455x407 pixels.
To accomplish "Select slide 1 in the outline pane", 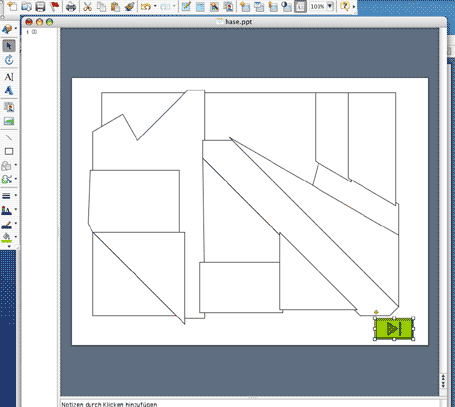I will (34, 32).
